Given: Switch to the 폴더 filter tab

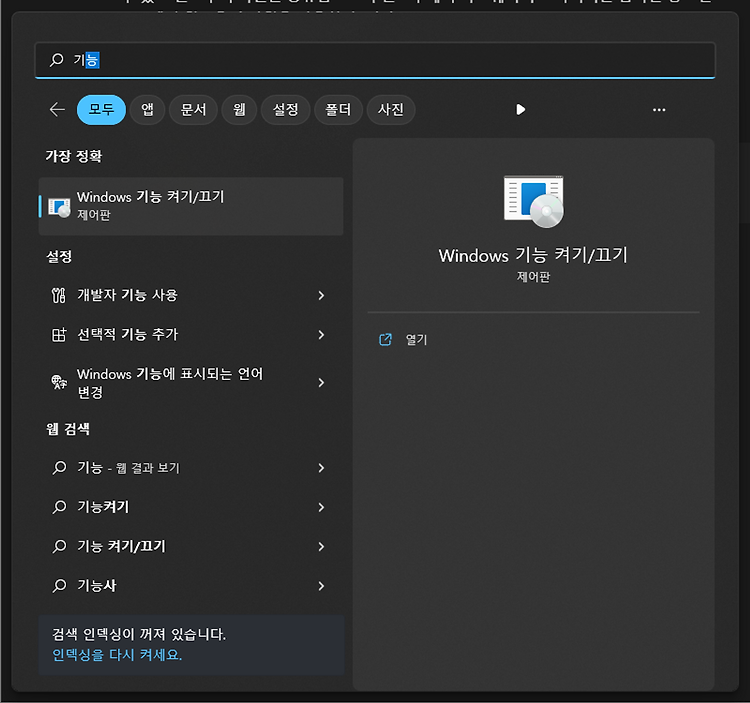Looking at the screenshot, I should tap(338, 110).
